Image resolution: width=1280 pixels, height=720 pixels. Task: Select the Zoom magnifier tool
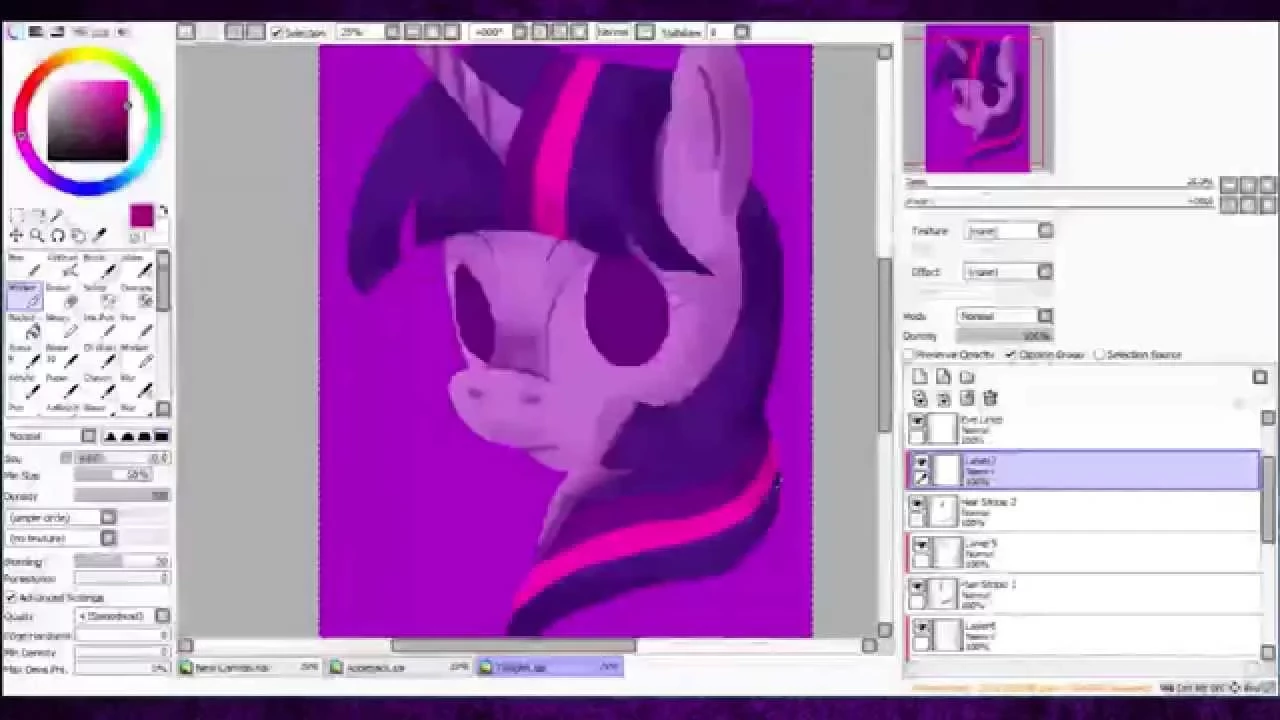(37, 236)
